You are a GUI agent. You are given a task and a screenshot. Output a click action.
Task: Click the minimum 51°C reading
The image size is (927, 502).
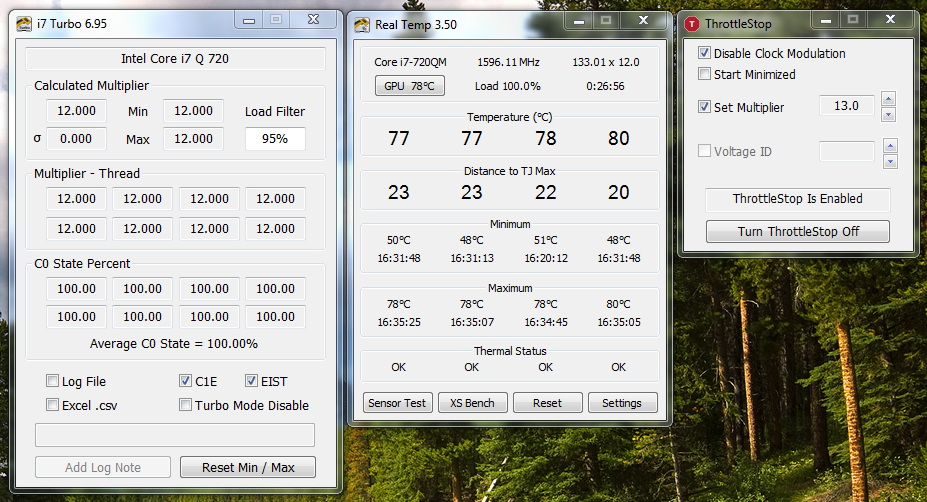click(546, 240)
